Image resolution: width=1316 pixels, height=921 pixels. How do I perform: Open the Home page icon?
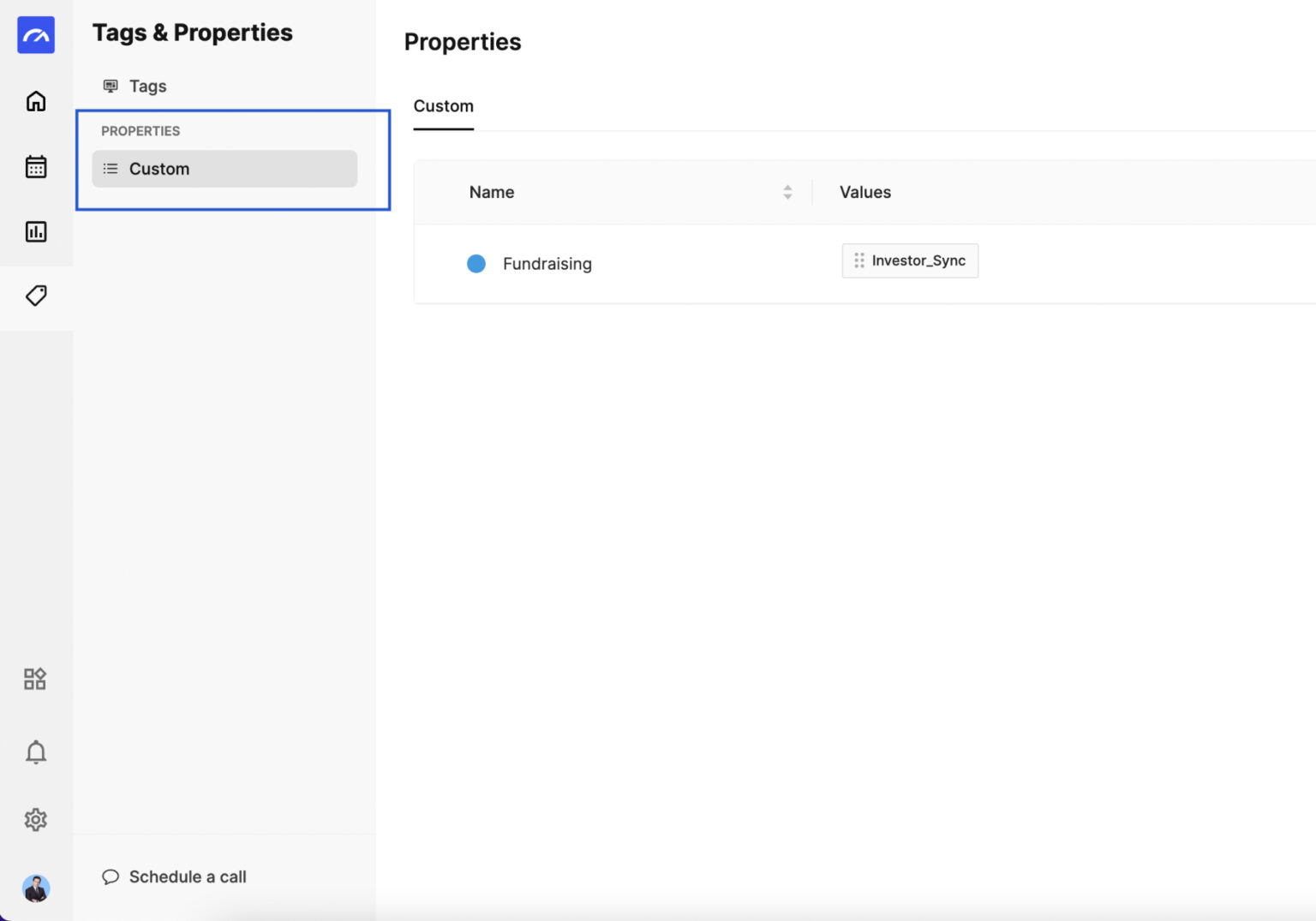[x=36, y=101]
